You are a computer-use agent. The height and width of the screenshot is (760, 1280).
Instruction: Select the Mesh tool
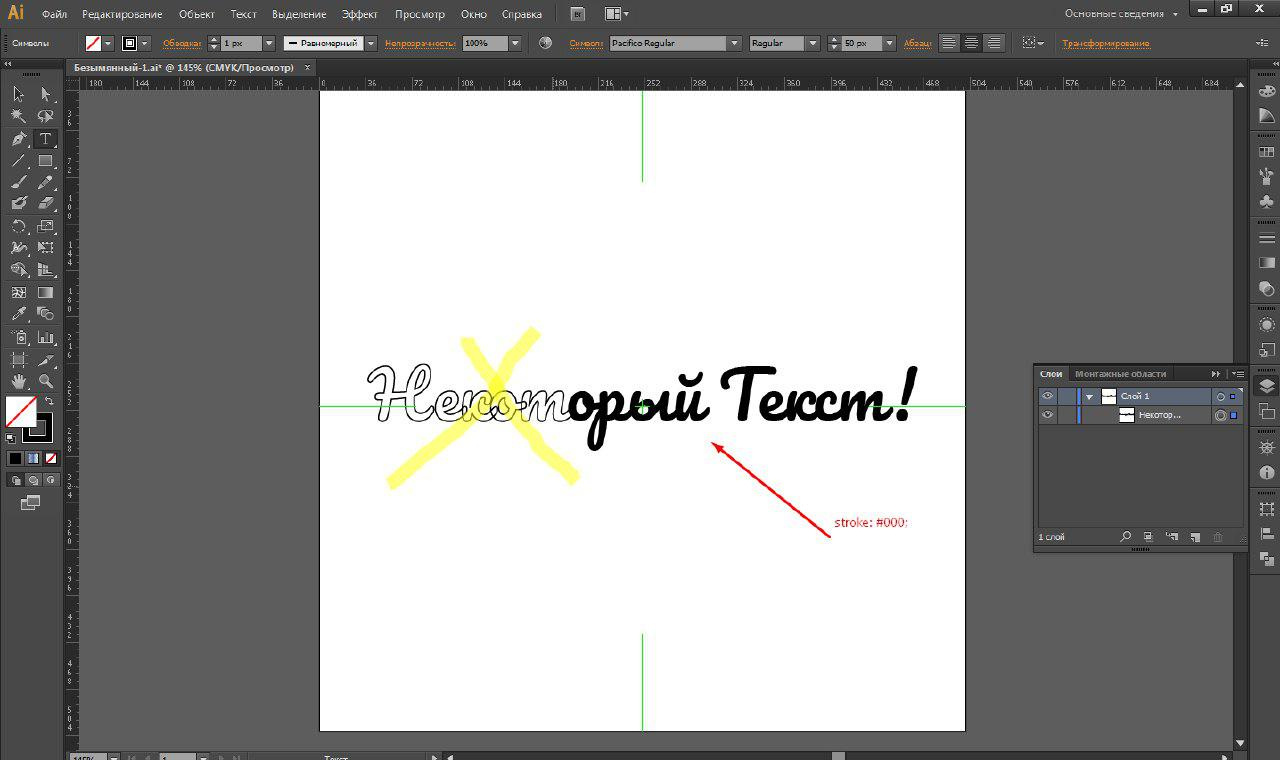(x=18, y=293)
